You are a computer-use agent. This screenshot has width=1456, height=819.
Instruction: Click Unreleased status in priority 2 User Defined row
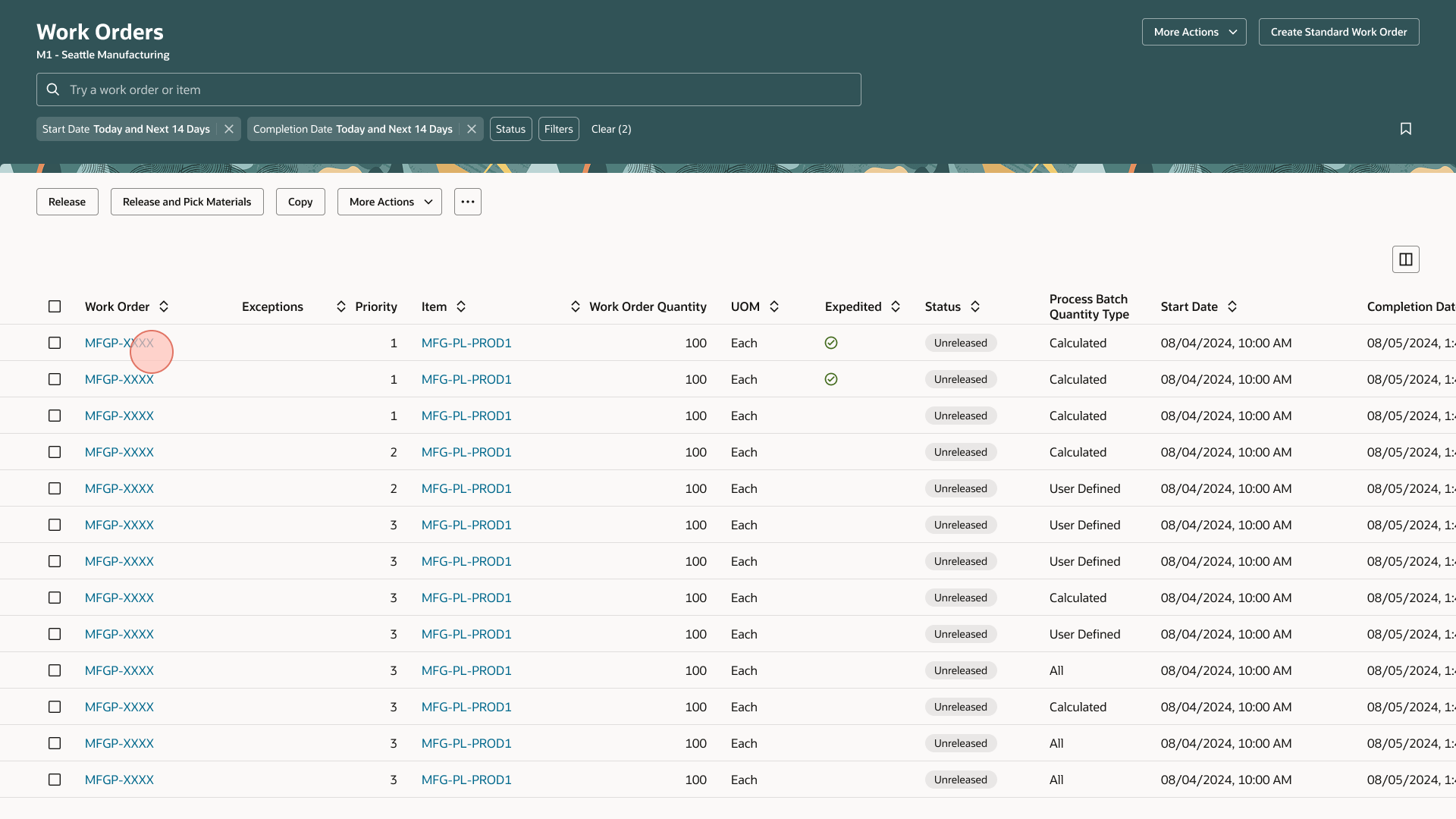[961, 488]
